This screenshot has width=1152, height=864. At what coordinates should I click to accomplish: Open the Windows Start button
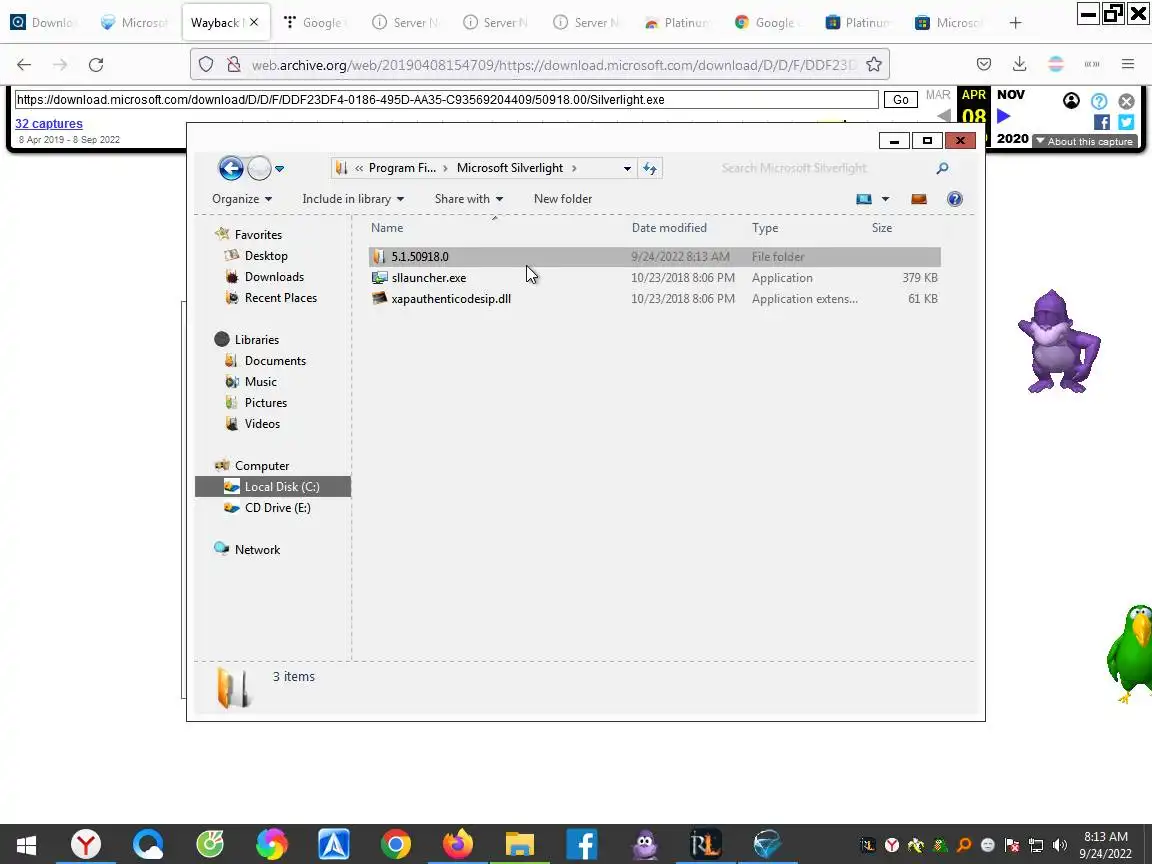pyautogui.click(x=26, y=845)
